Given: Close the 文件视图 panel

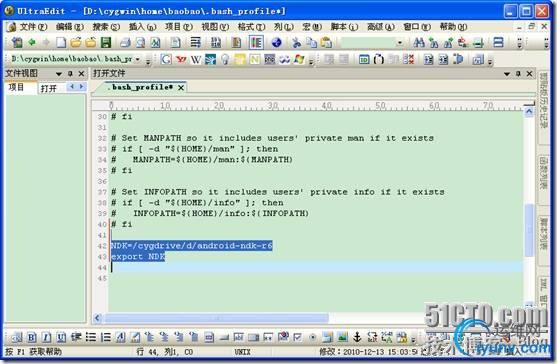Looking at the screenshot, I should (x=81, y=74).
